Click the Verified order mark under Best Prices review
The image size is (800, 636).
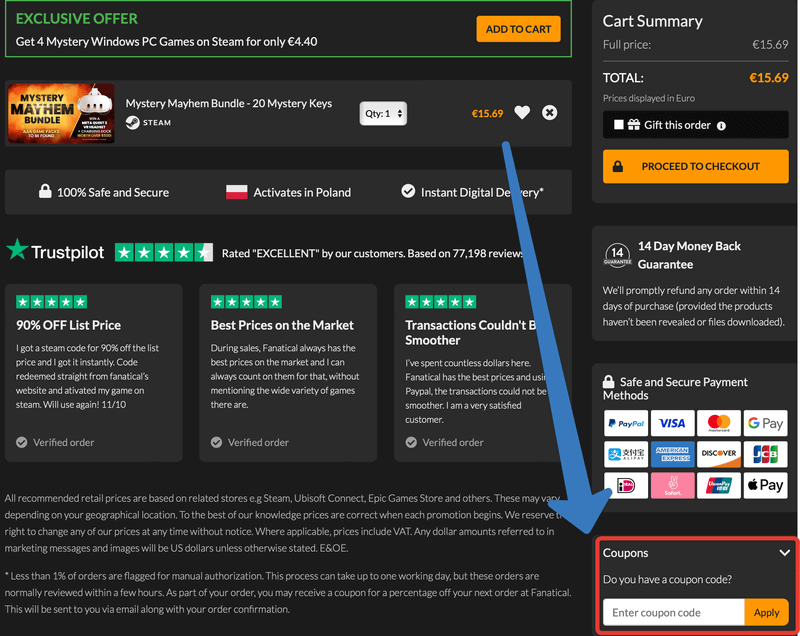pos(250,442)
